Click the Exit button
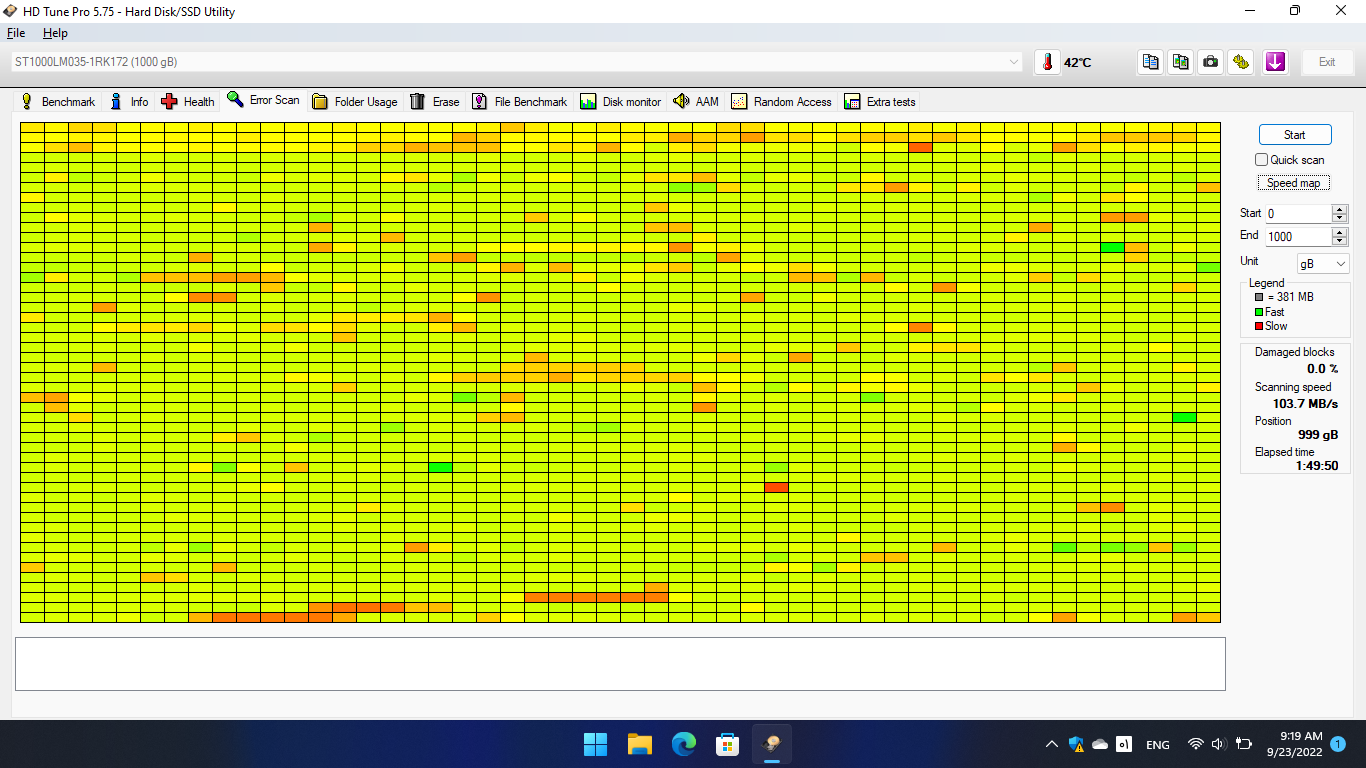The height and width of the screenshot is (768, 1366). click(x=1326, y=62)
